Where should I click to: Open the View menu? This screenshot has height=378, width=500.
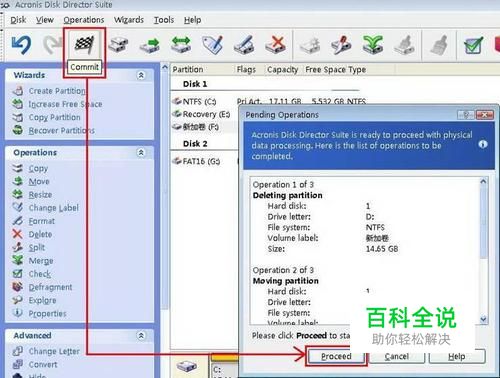point(45,20)
